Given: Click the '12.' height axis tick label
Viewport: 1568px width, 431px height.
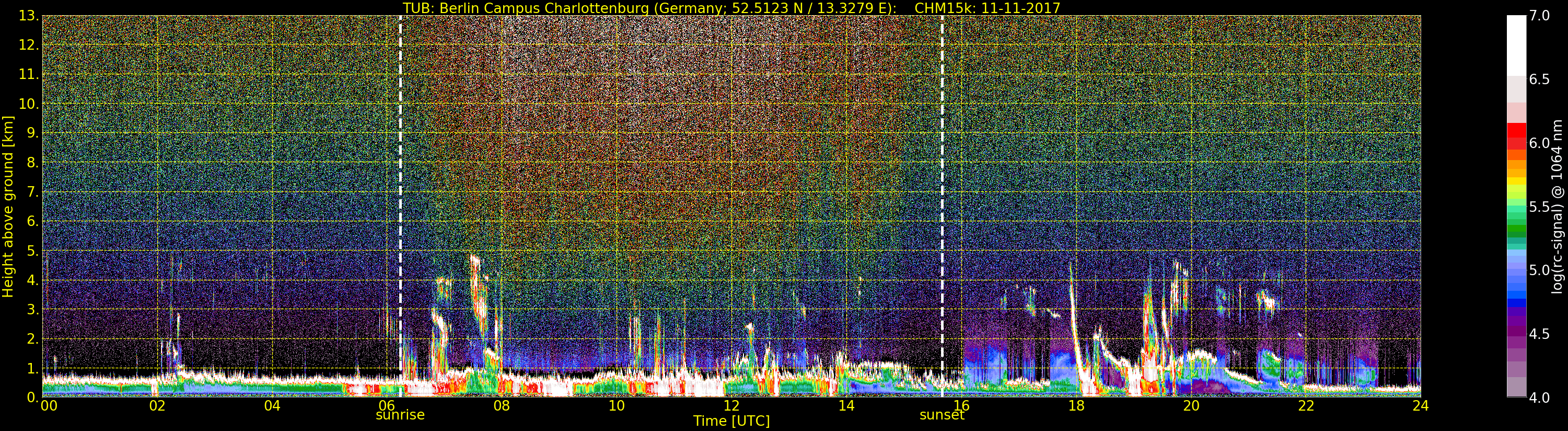Looking at the screenshot, I should coord(29,45).
